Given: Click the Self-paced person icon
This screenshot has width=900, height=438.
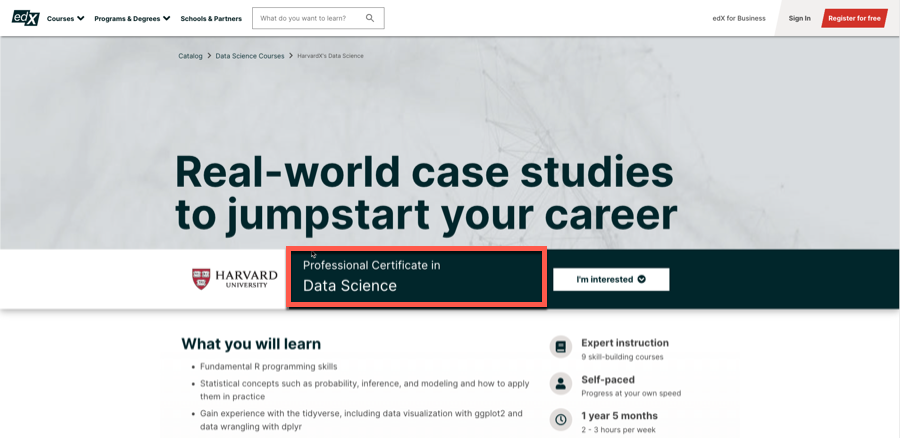Looking at the screenshot, I should pyautogui.click(x=561, y=383).
